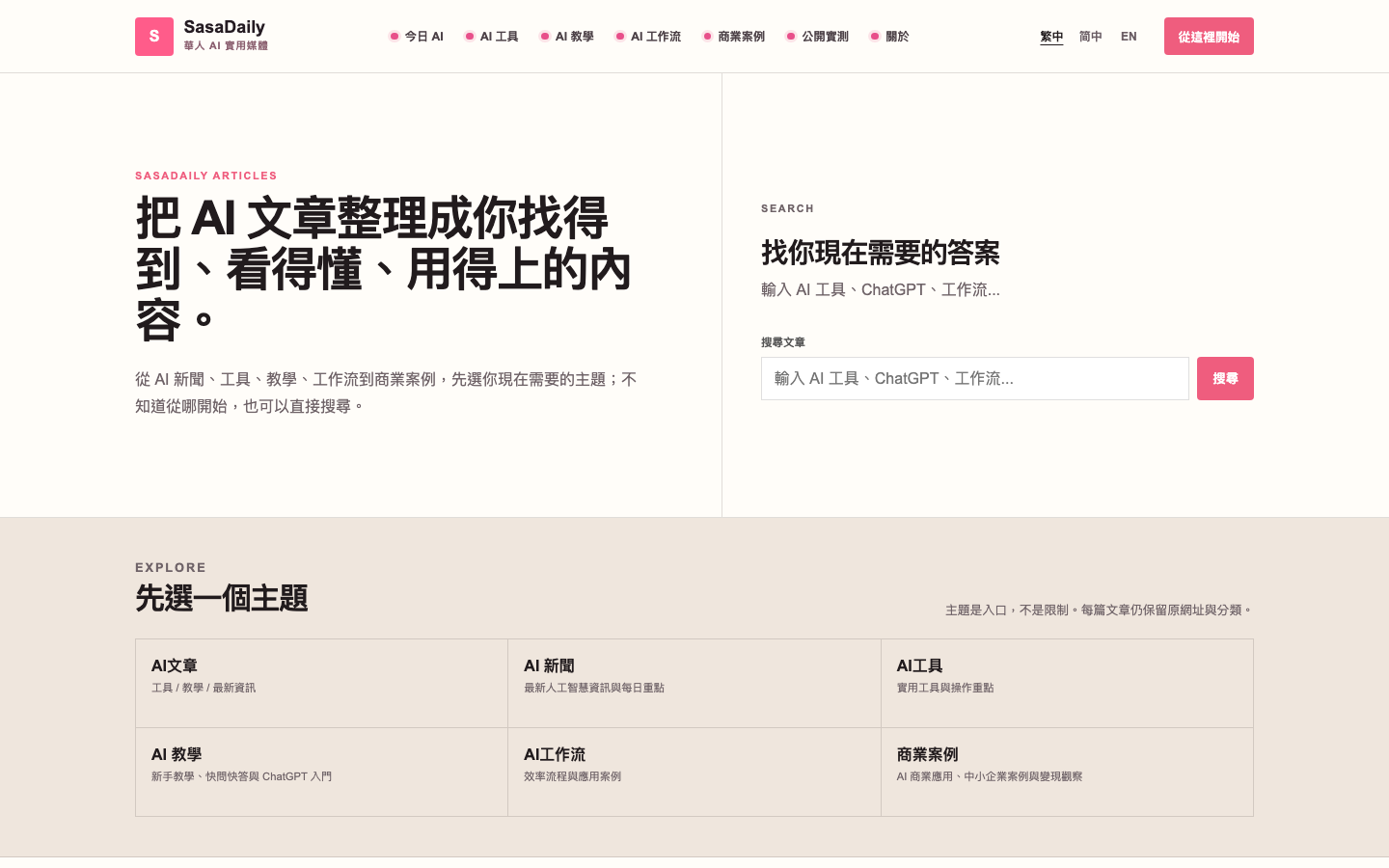Image resolution: width=1389 pixels, height=868 pixels.
Task: Focus the 搜尋文章 input field
Action: [975, 379]
